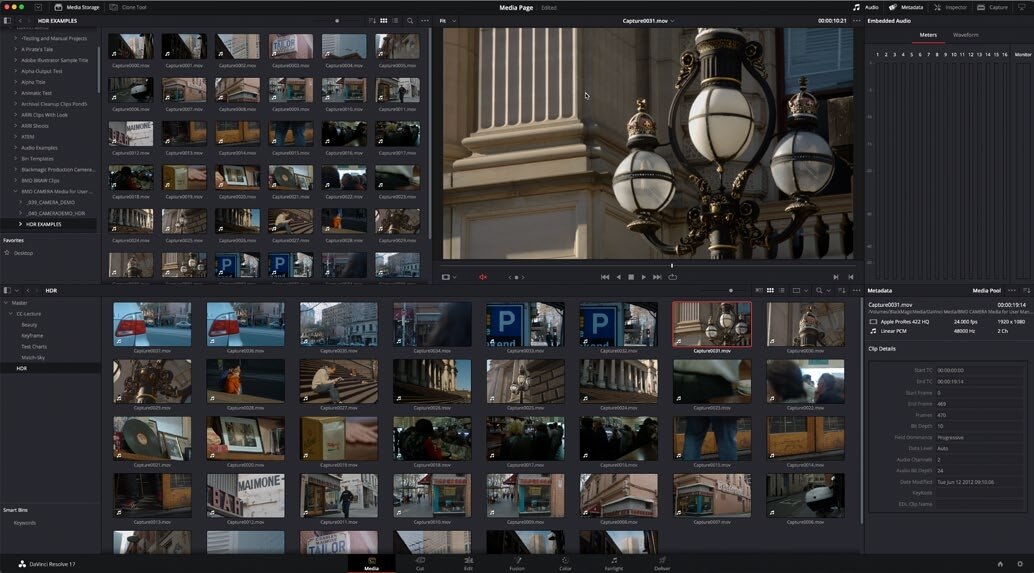
Task: Adjust media storage thumbnail size slider
Action: 337,21
